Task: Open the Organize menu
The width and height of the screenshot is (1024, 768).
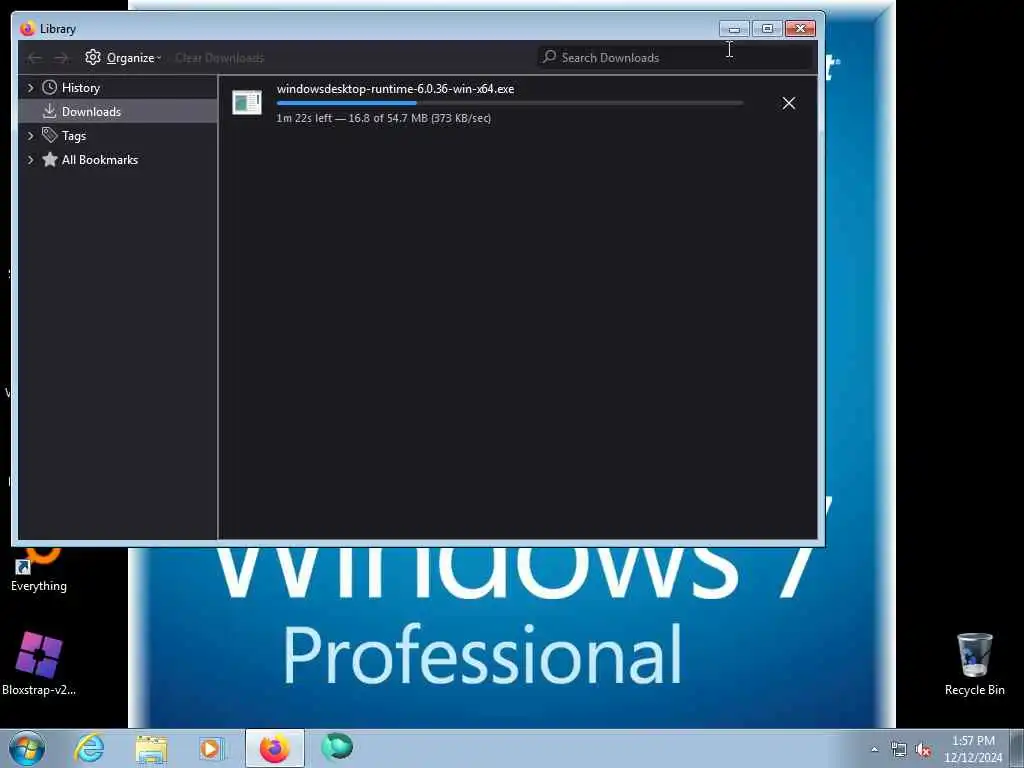Action: (123, 57)
